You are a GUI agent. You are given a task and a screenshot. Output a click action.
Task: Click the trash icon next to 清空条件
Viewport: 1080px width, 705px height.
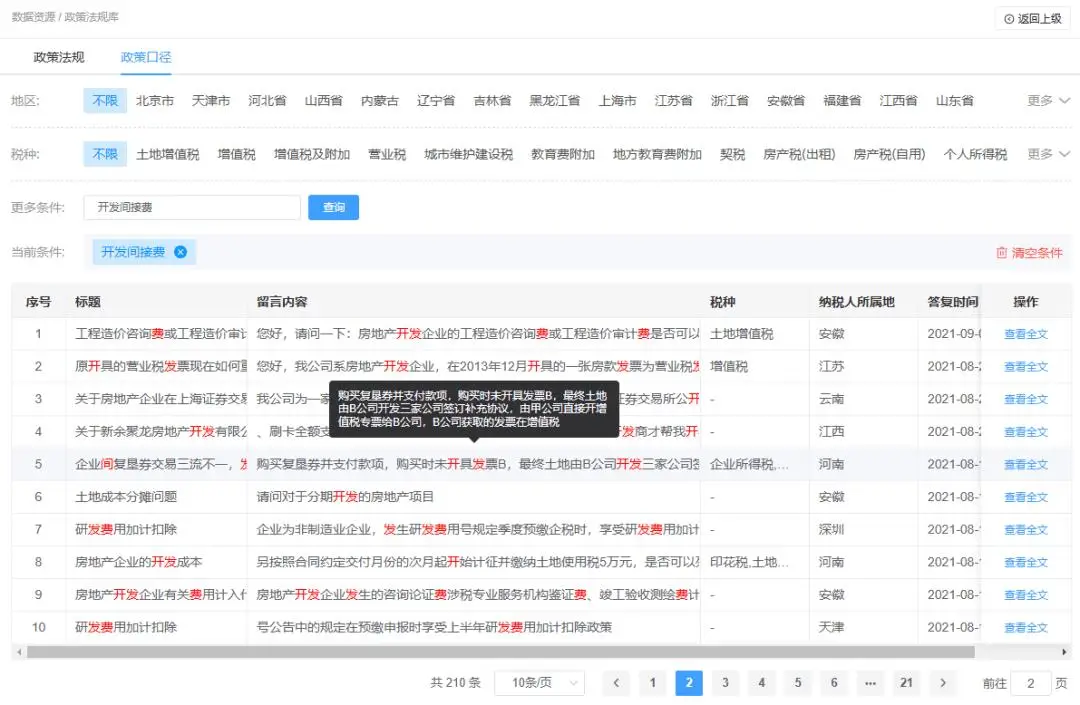[x=1002, y=254]
